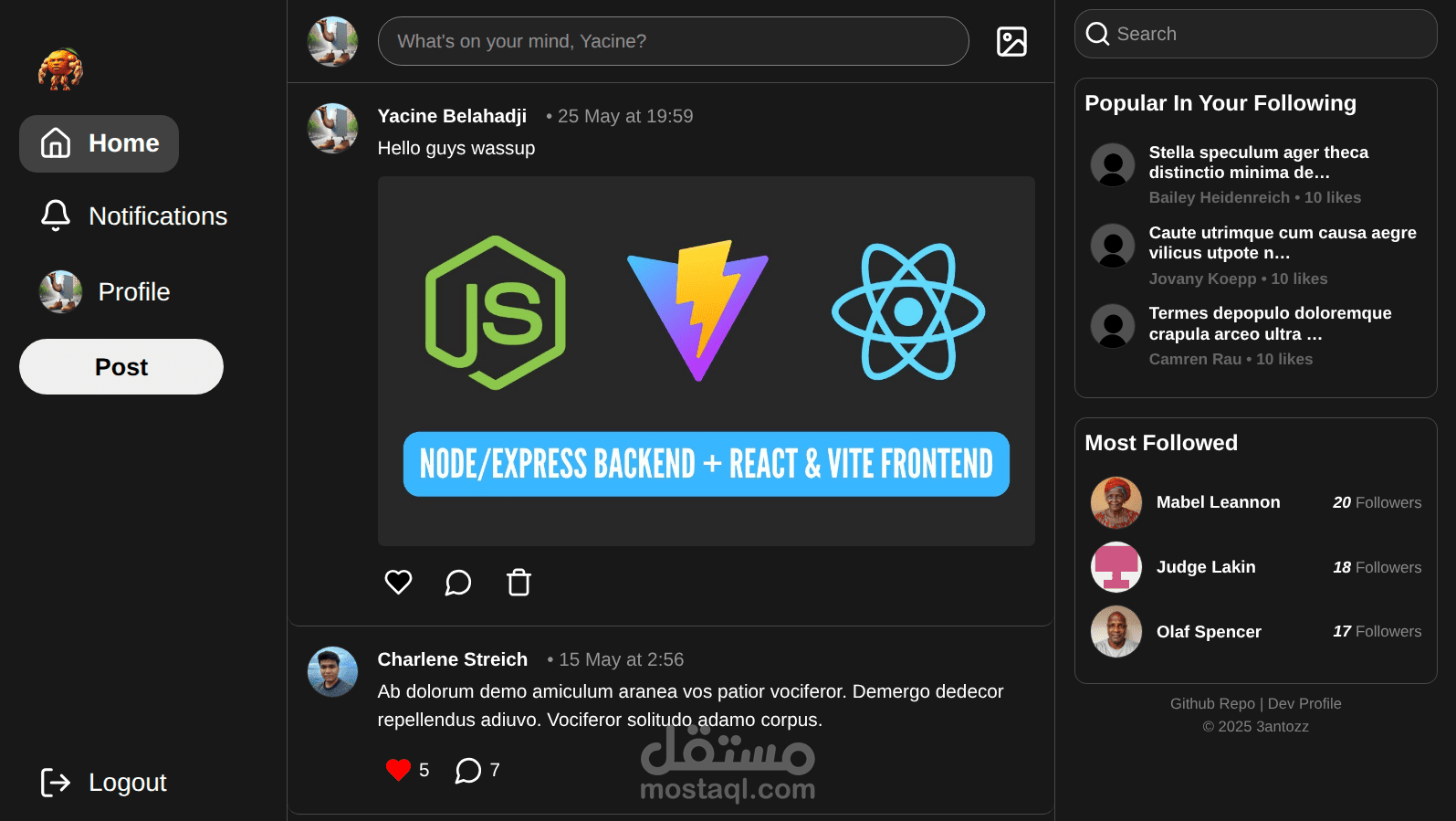Click the search magnifier icon
Image resolution: width=1456 pixels, height=821 pixels.
tap(1098, 34)
